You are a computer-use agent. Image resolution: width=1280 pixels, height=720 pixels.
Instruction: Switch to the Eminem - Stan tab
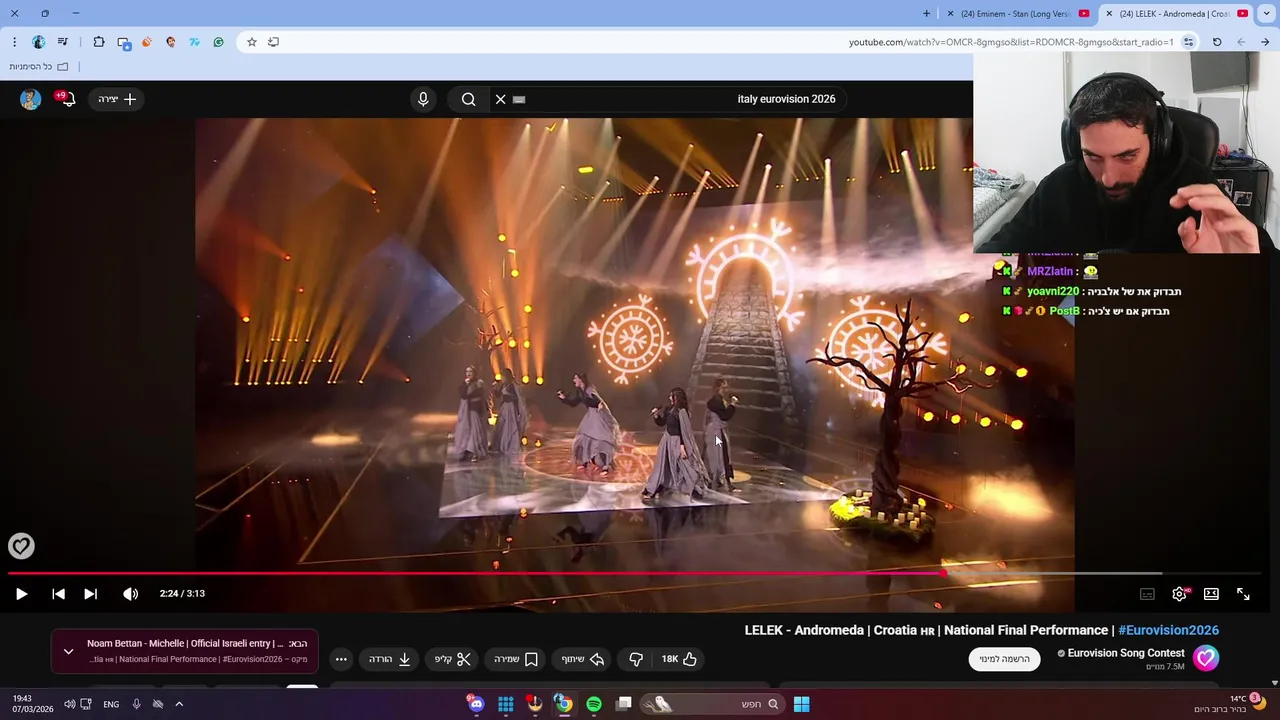(x=1014, y=14)
